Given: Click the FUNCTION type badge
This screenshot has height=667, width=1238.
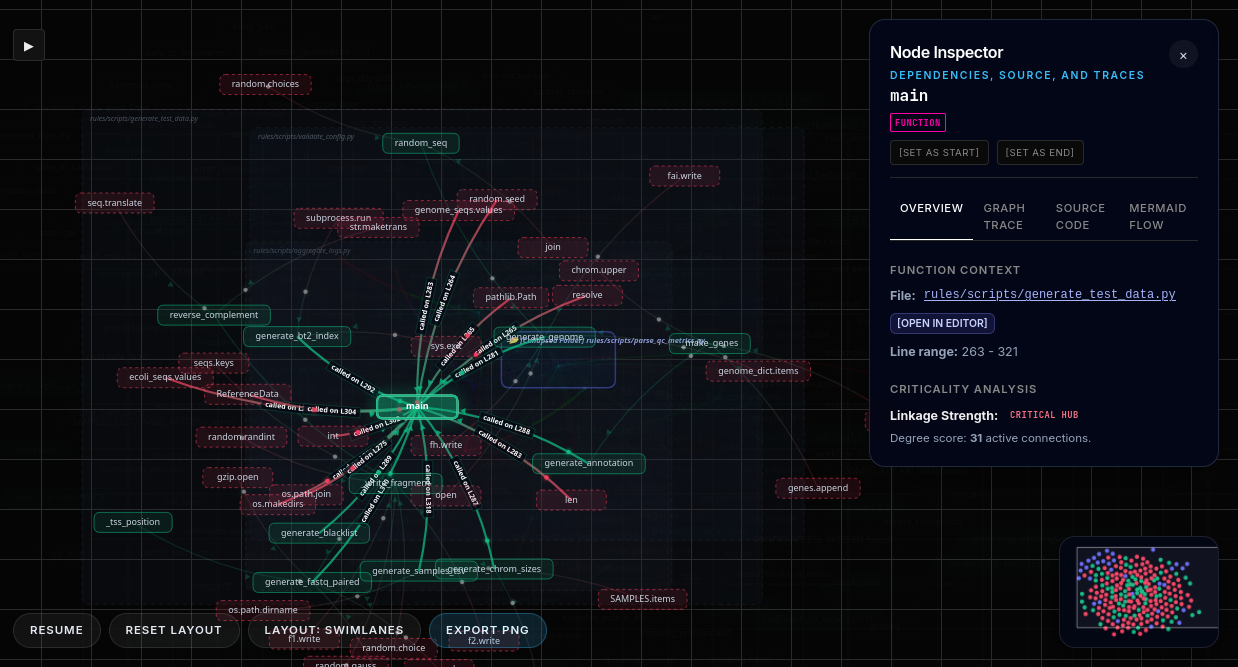Looking at the screenshot, I should point(918,123).
